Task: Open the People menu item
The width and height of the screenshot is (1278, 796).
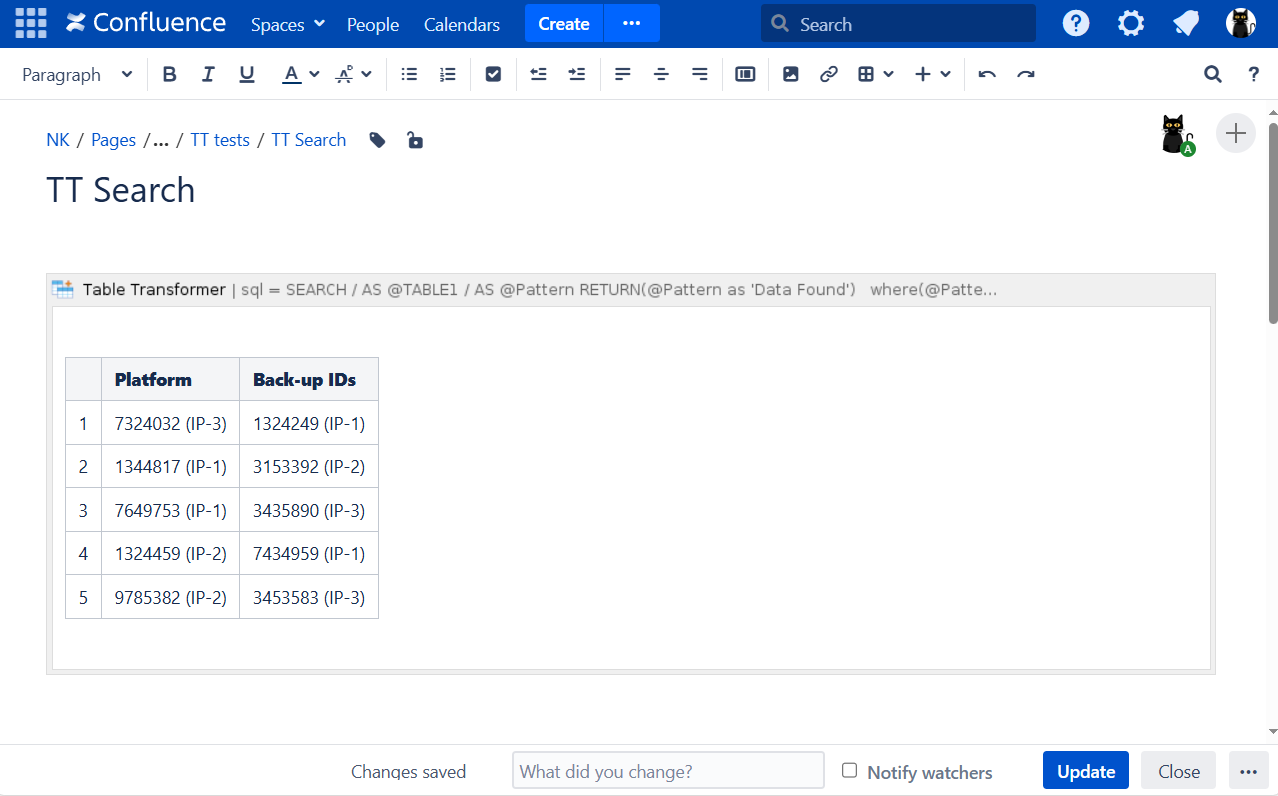Action: coord(373,24)
